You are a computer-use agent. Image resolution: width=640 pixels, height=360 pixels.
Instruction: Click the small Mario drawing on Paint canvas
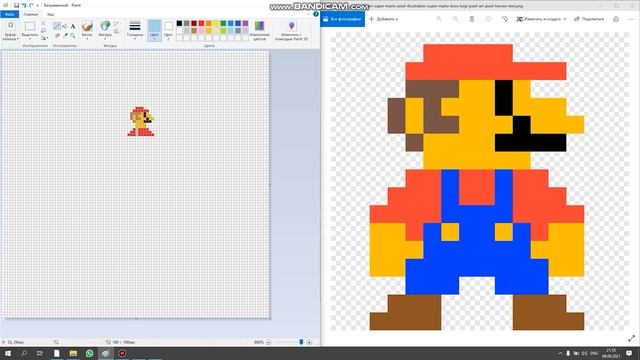141,121
